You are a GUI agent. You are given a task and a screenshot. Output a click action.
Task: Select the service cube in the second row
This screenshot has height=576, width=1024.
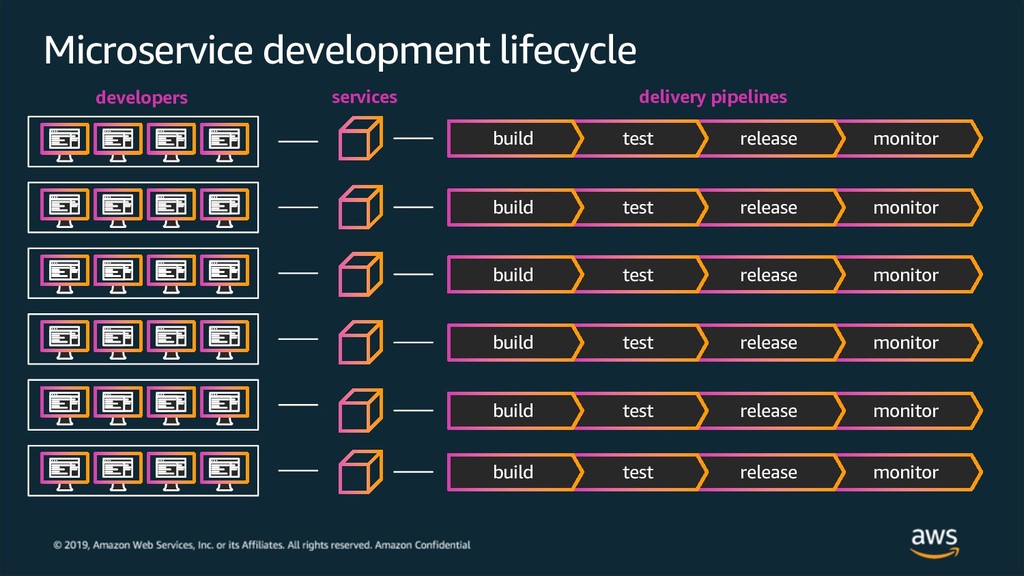[x=360, y=207]
